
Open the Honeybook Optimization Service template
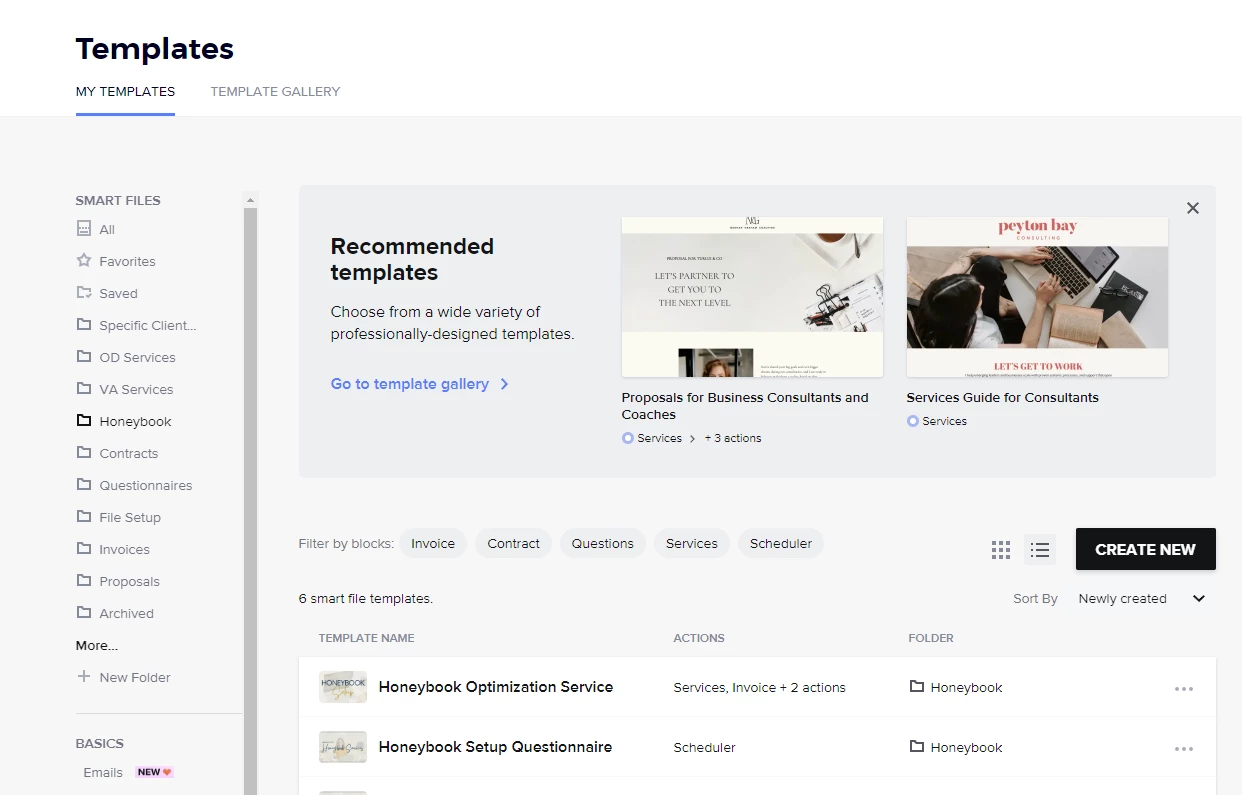(496, 687)
